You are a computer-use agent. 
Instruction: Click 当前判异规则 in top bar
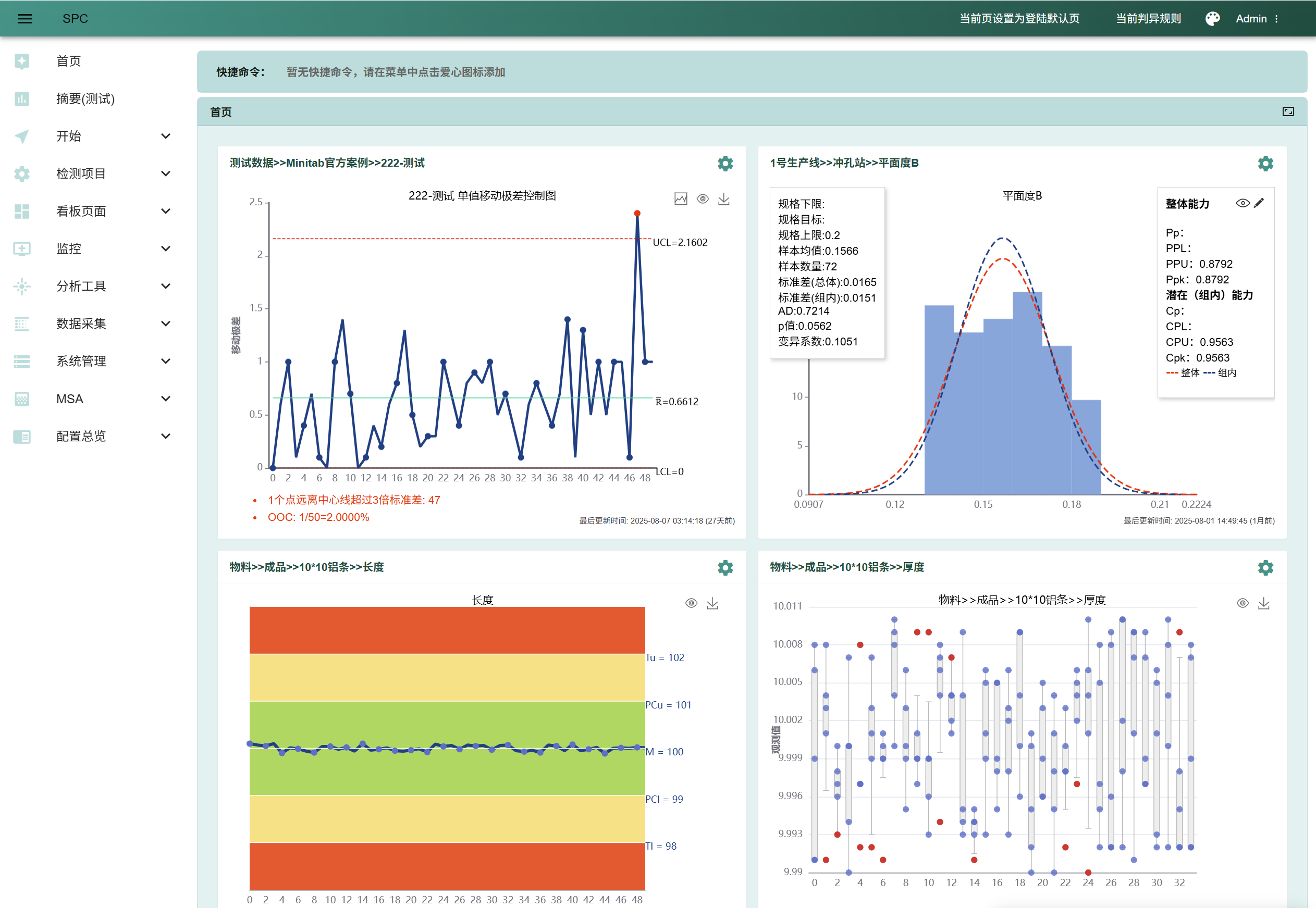pyautogui.click(x=1148, y=19)
